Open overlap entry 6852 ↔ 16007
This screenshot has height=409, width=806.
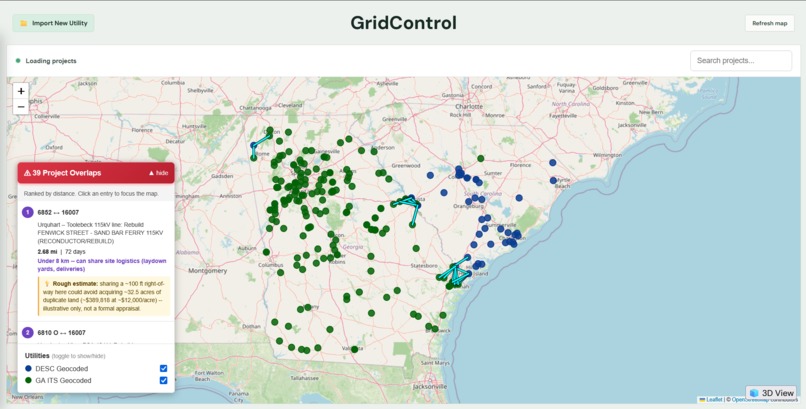96,261
